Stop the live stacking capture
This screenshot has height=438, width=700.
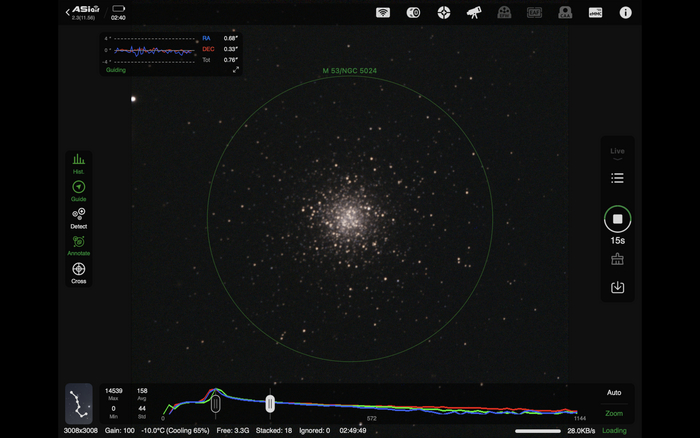(617, 219)
